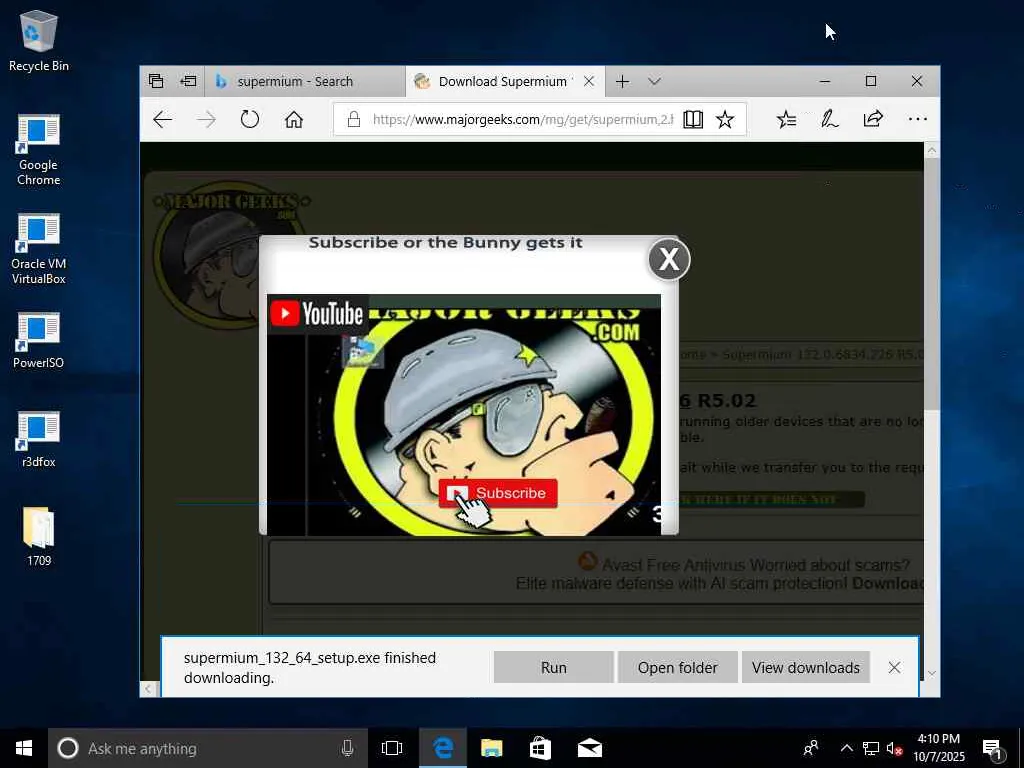Open Task View from taskbar
This screenshot has width=1024, height=768.
(x=392, y=748)
